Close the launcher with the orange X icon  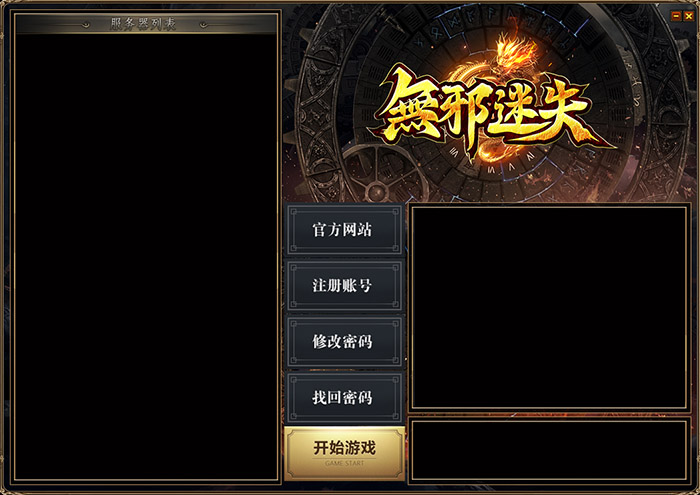689,16
